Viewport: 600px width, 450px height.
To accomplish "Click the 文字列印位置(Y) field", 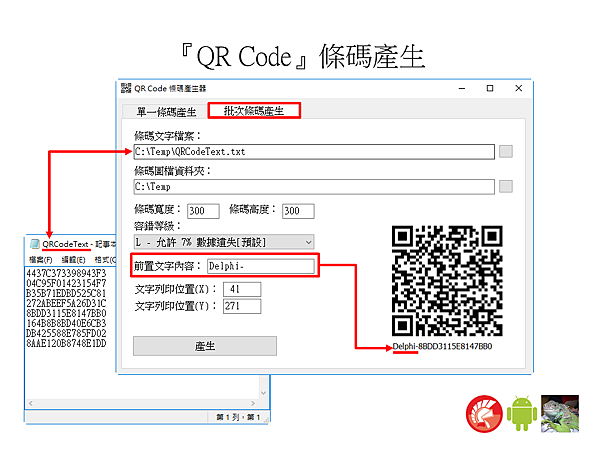I will 242,306.
